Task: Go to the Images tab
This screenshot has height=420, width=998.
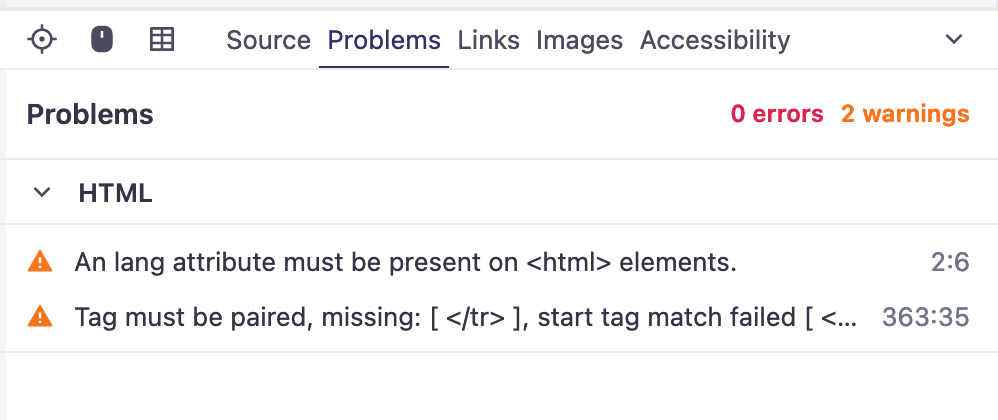Action: click(579, 40)
